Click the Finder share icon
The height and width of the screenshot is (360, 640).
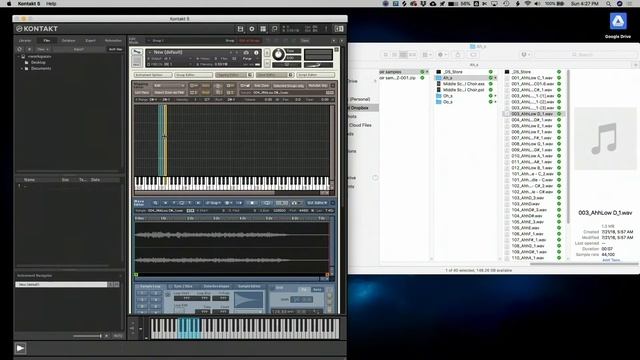tap(458, 54)
